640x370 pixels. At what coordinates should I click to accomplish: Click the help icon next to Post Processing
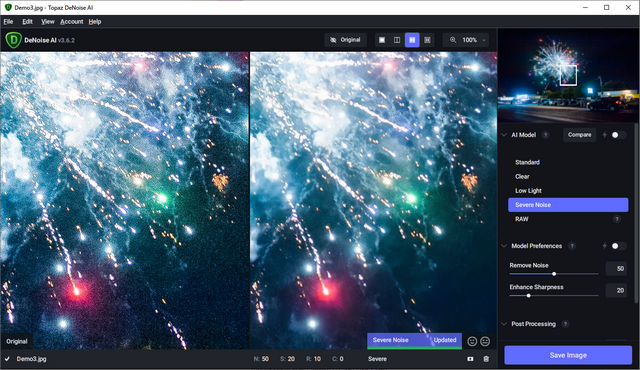coord(565,324)
